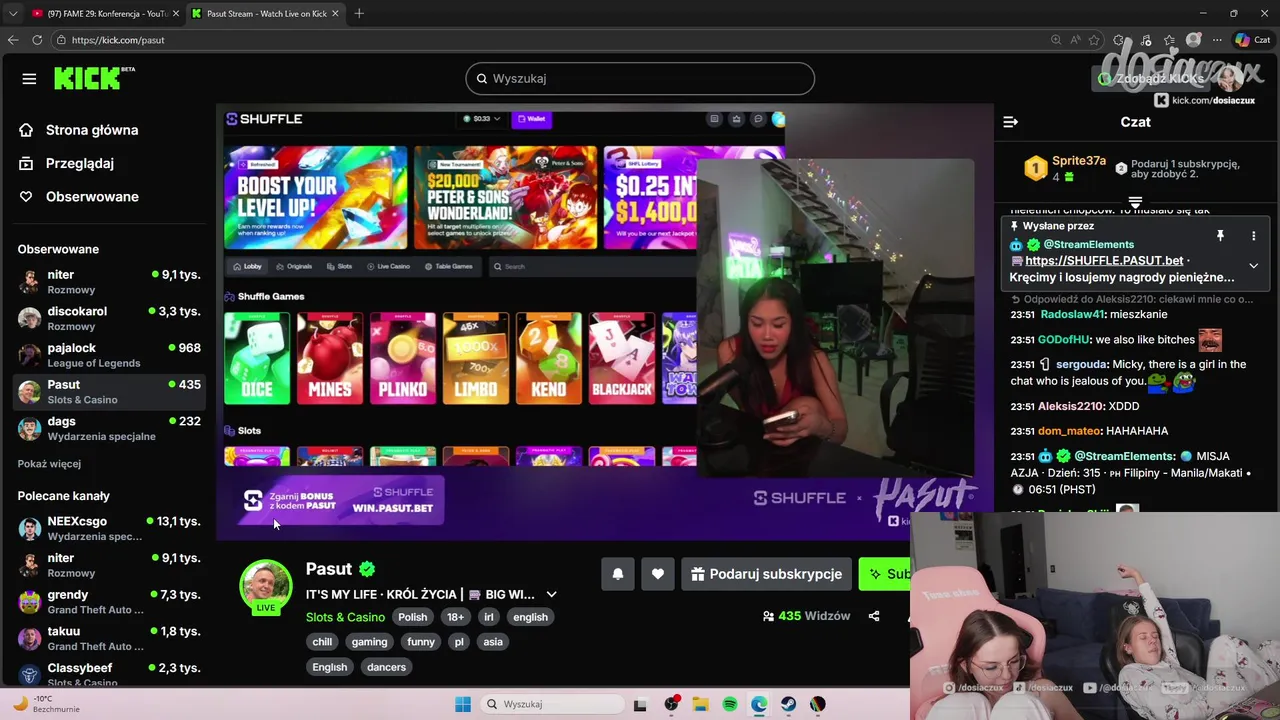Select the lowercase english tag
Image resolution: width=1280 pixels, height=720 pixels.
click(x=530, y=617)
